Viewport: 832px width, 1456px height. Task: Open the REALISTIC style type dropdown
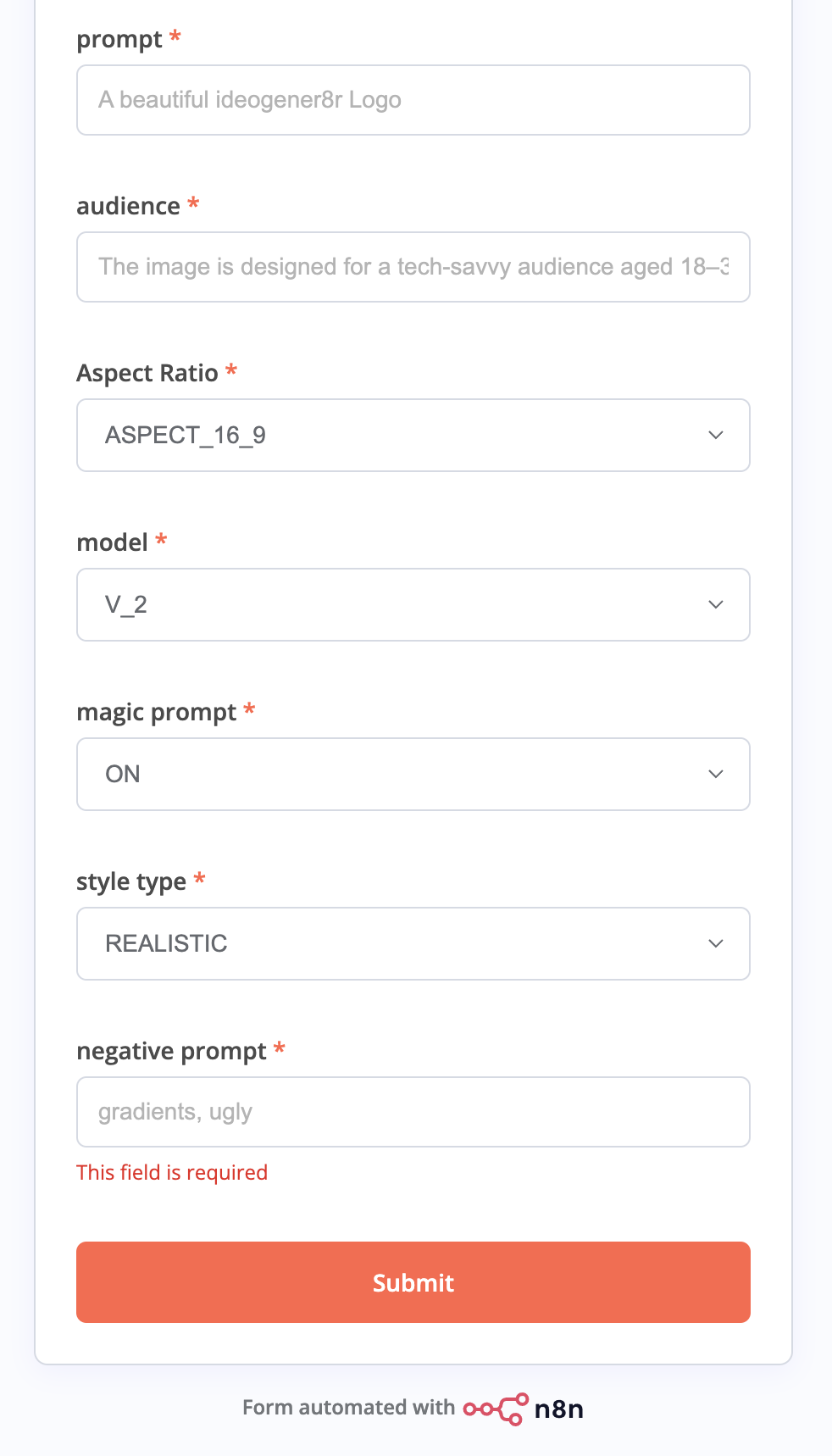pyautogui.click(x=413, y=944)
